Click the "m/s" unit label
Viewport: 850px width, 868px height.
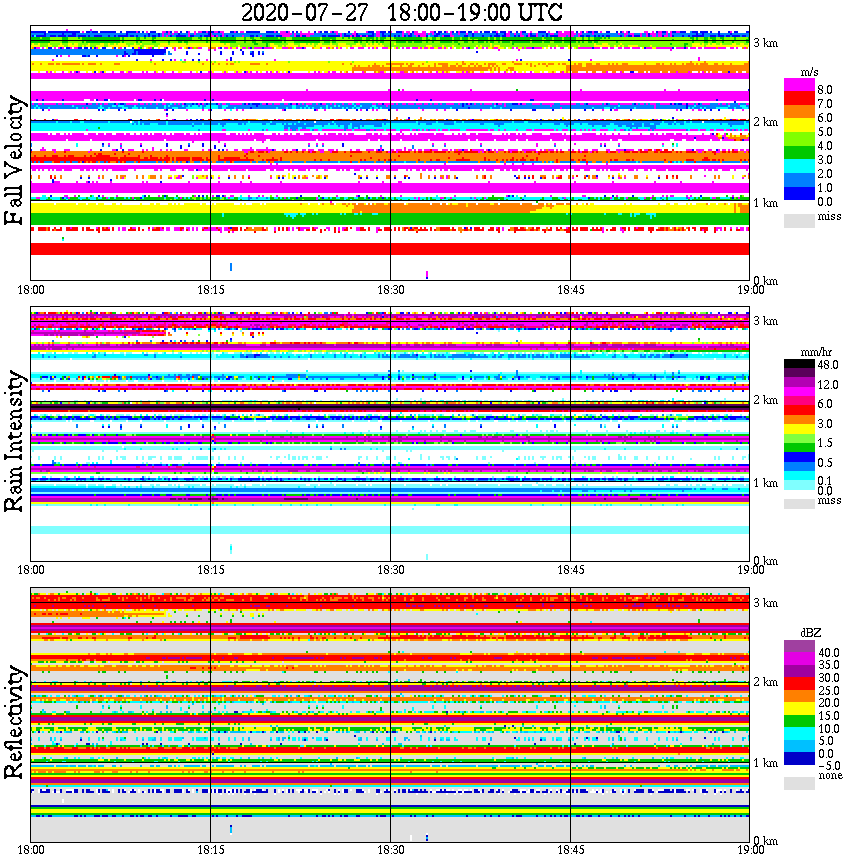pos(809,72)
